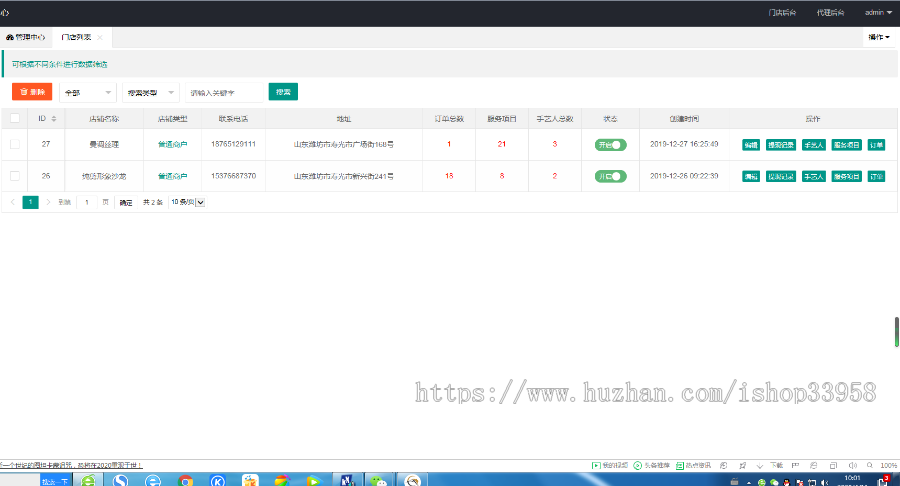Click the 创建时间 column header

click(x=684, y=119)
